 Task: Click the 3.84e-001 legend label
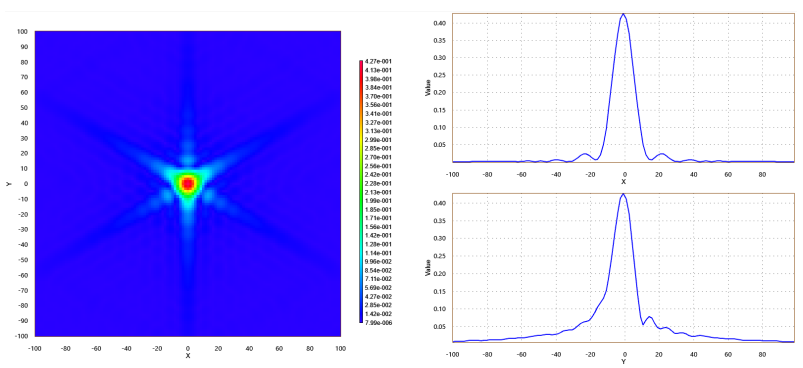(x=378, y=88)
